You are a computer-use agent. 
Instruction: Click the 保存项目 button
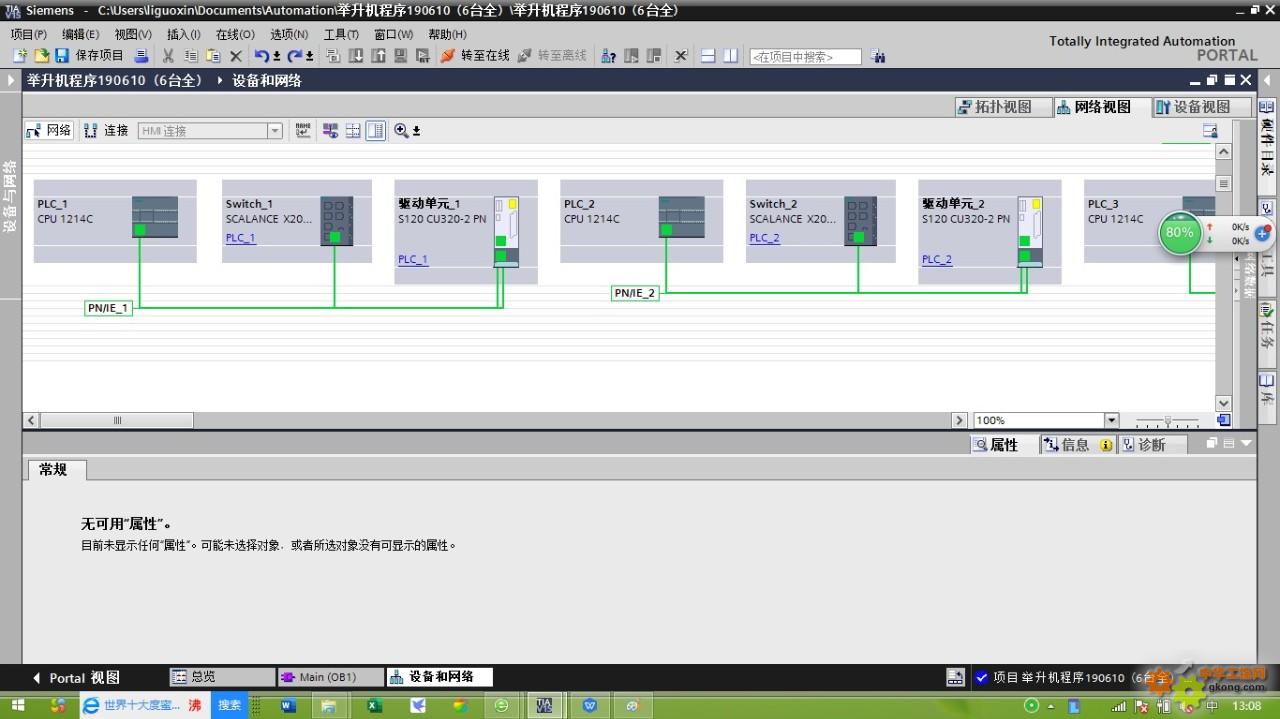click(x=89, y=56)
